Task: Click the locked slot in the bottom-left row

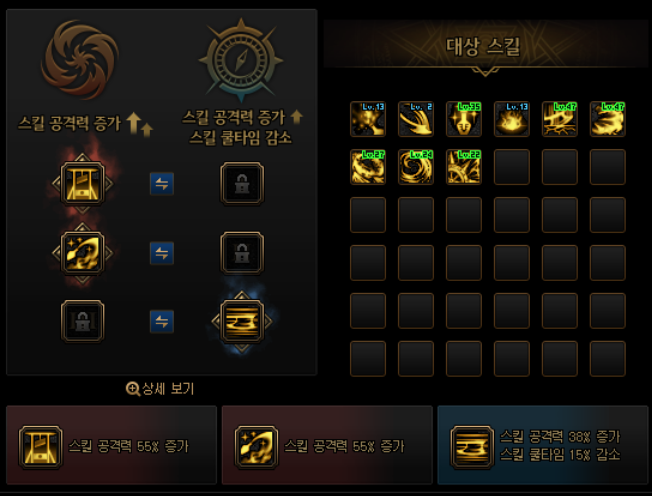Action: tap(82, 321)
